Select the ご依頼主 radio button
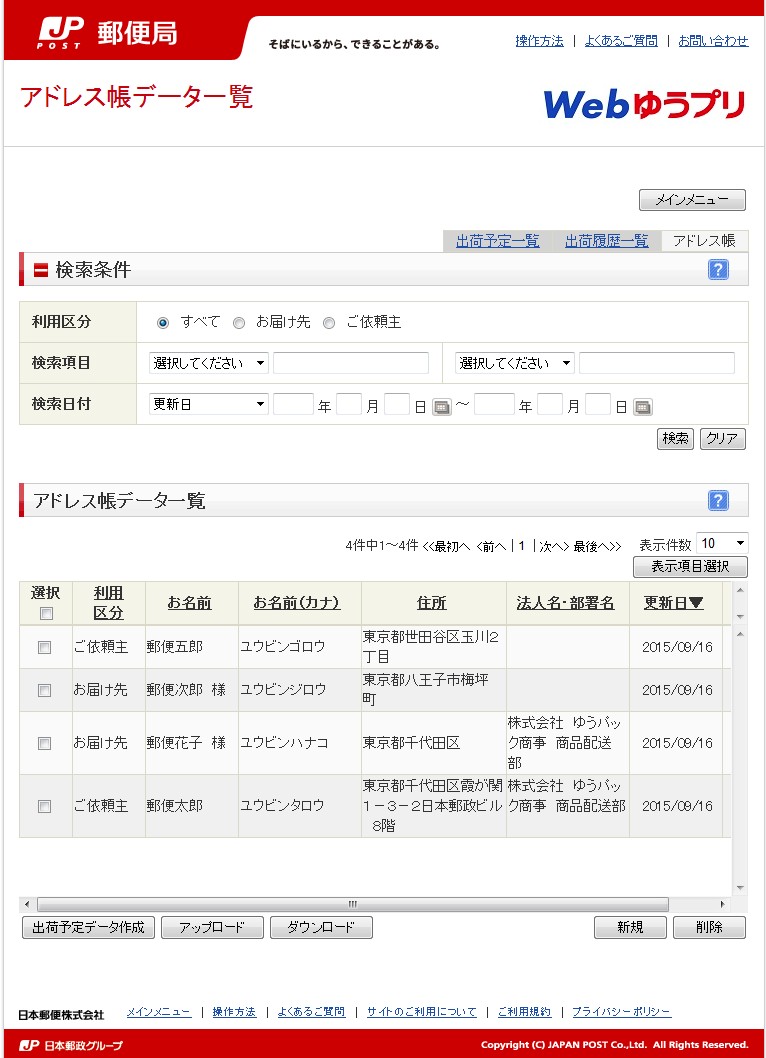This screenshot has width=766, height=1058. pos(329,323)
